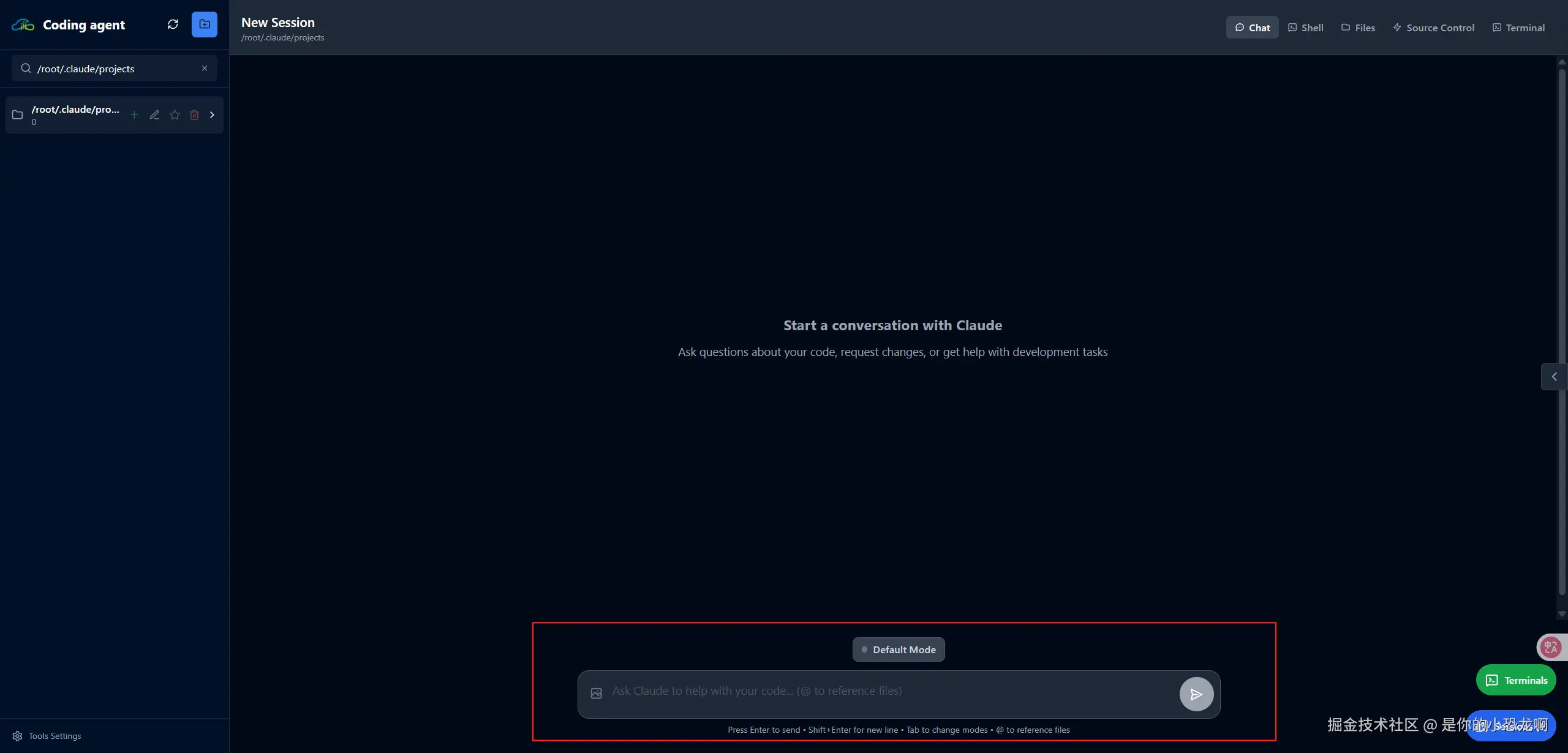This screenshot has height=753, width=1568.
Task: Expand the /root/.claude project chevron
Action: pos(212,115)
